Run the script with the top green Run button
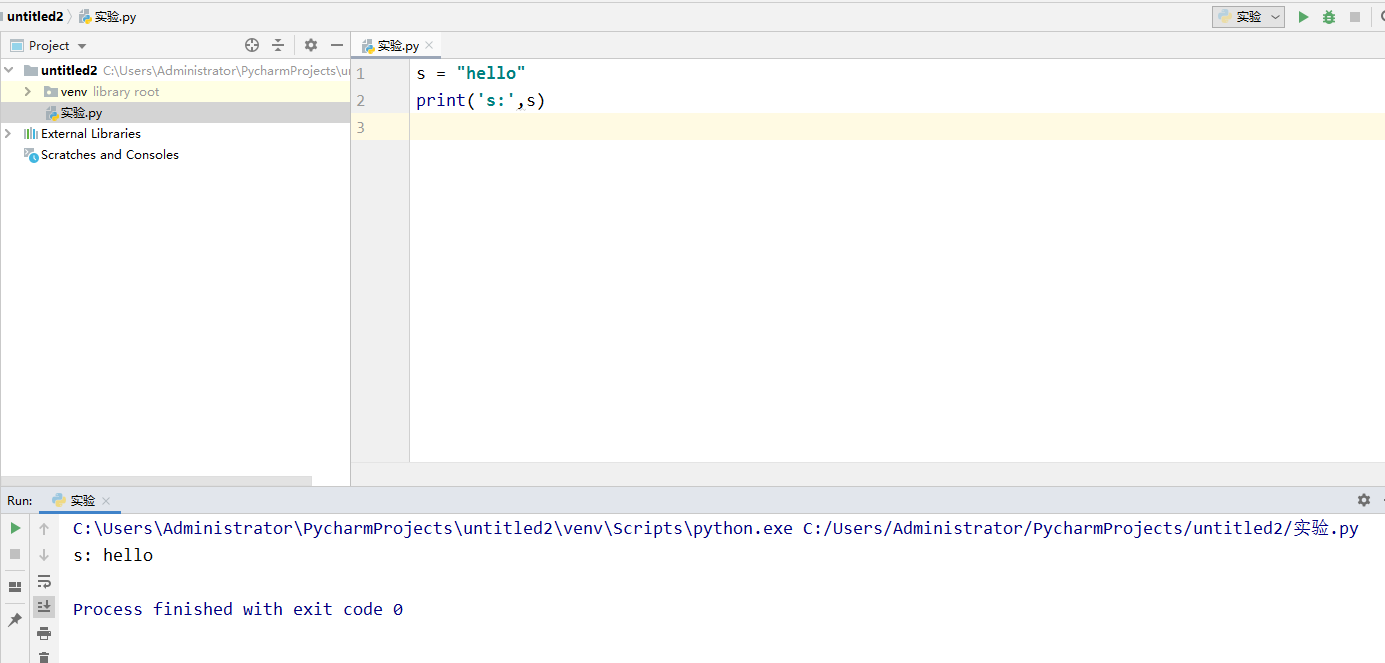The width and height of the screenshot is (1385, 663). (x=1303, y=17)
